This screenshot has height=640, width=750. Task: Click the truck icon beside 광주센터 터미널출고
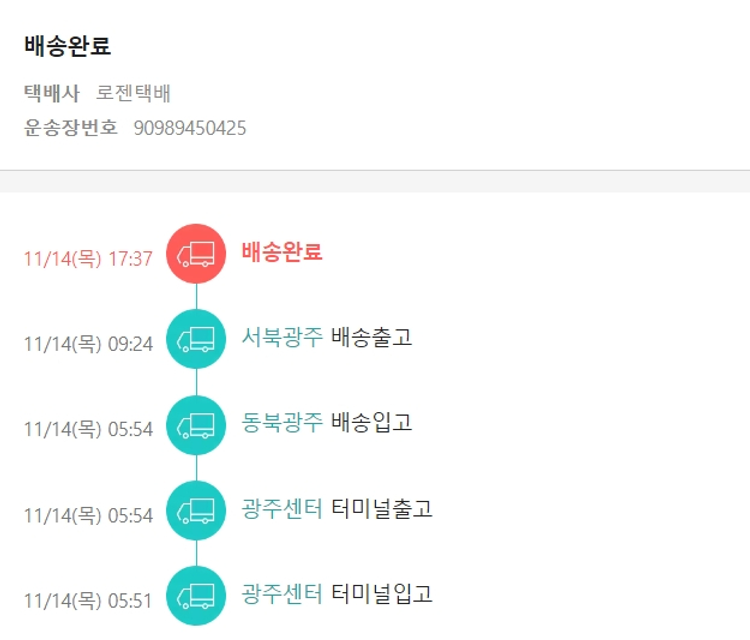point(196,511)
